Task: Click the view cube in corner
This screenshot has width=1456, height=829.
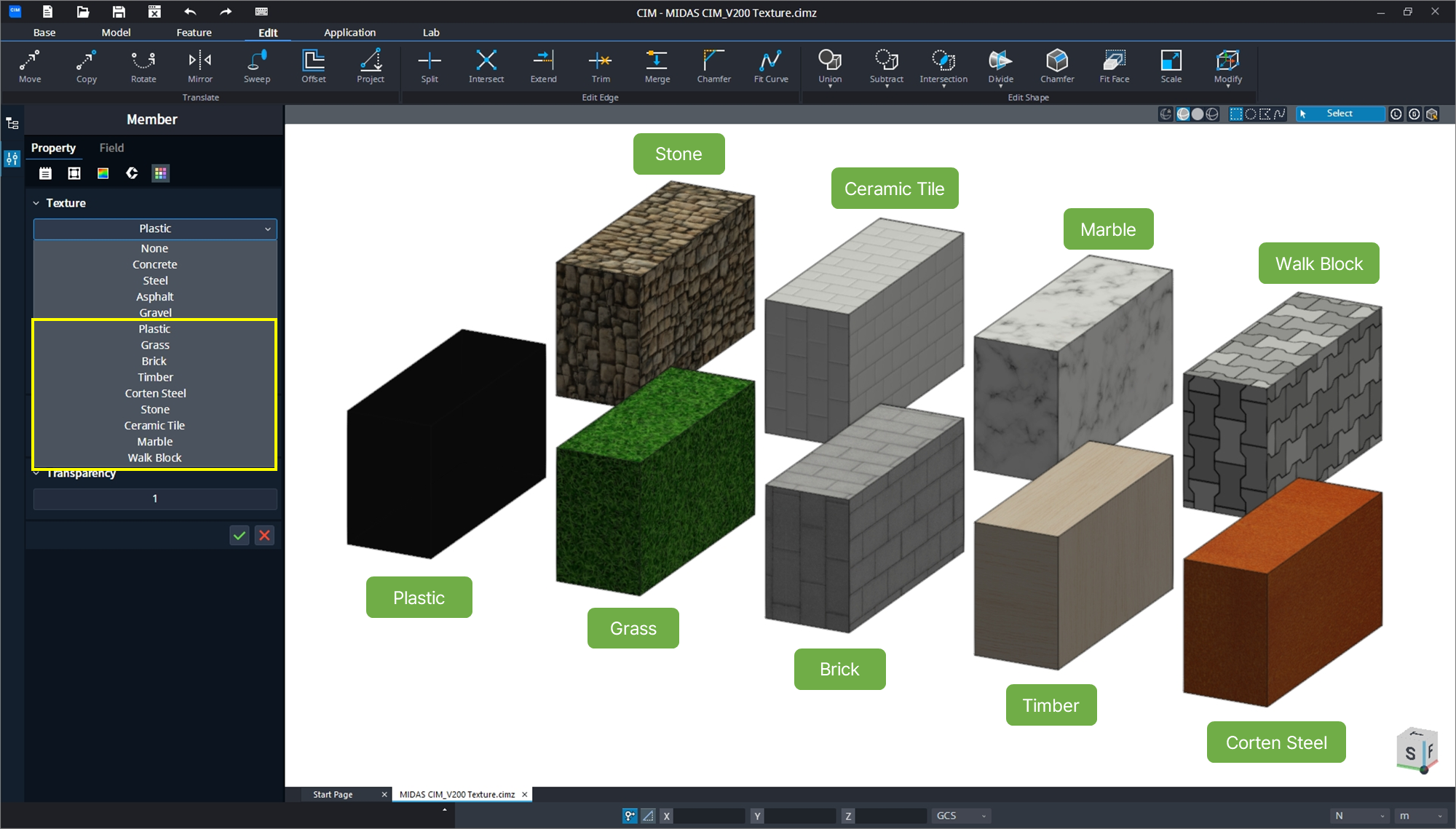Action: 1416,750
